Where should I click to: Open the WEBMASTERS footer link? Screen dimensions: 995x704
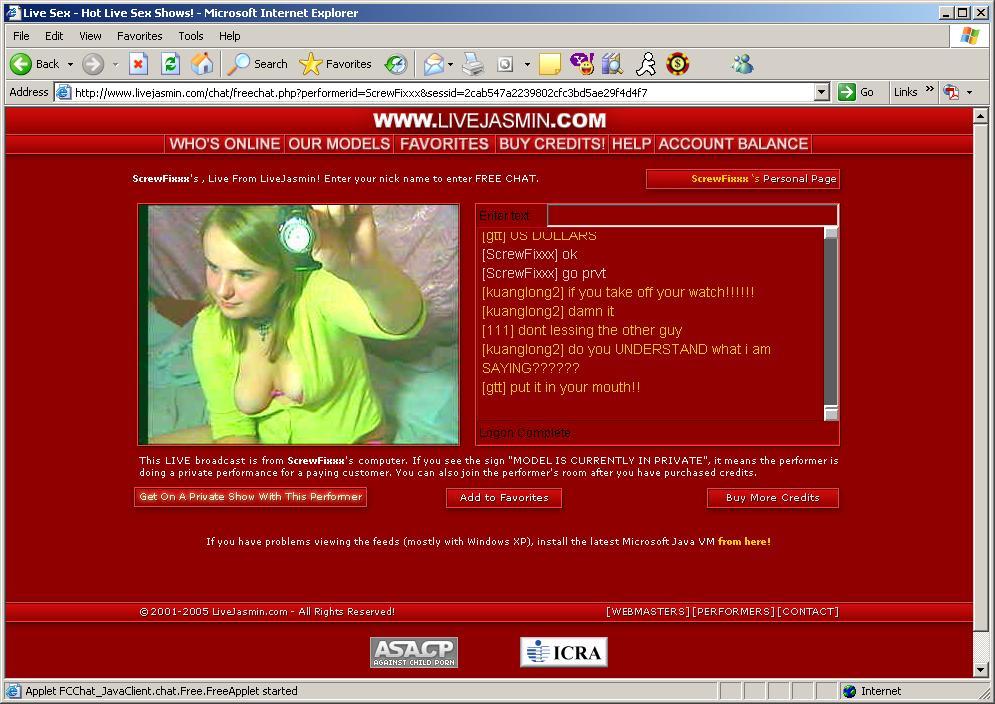tap(648, 612)
